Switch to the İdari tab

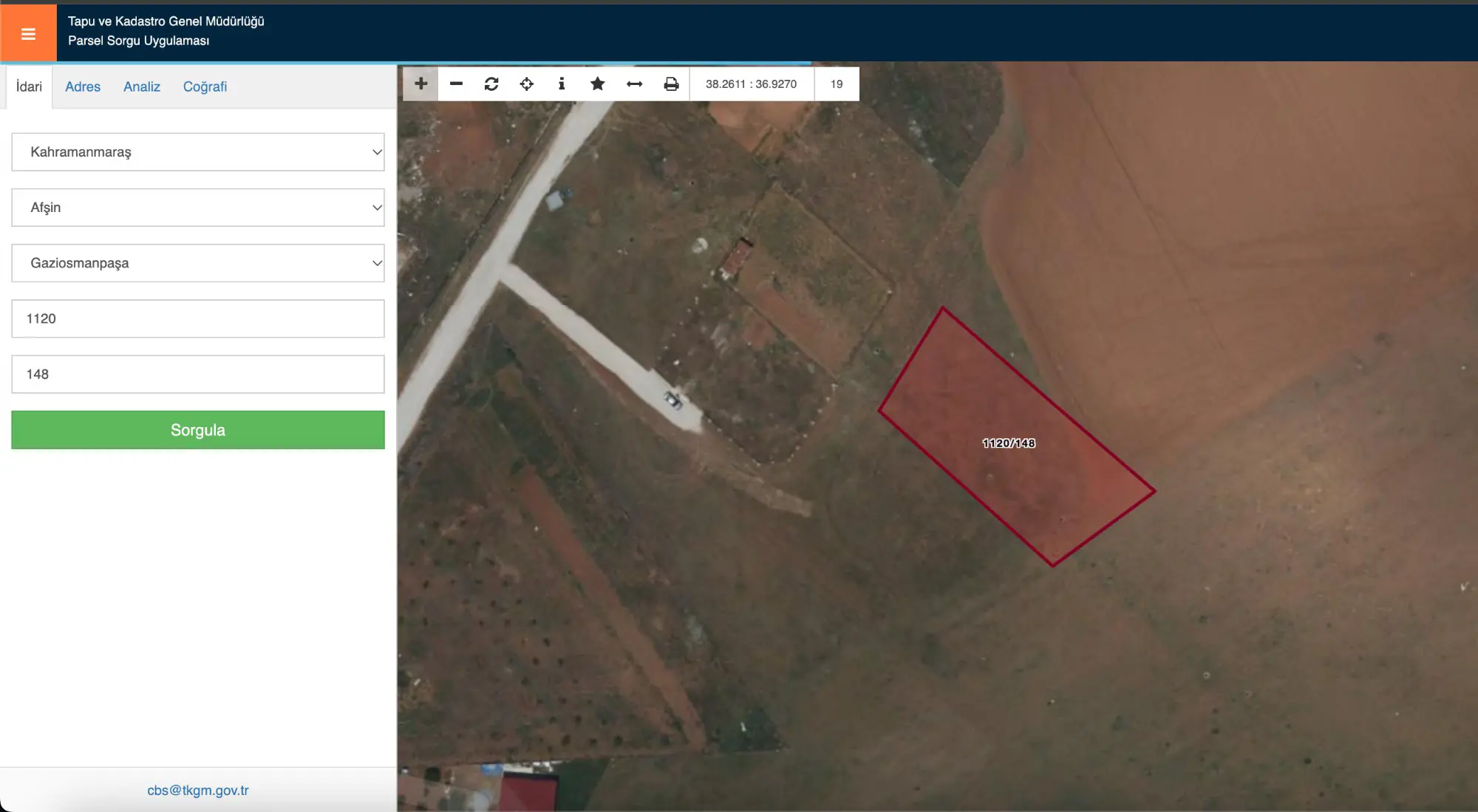[29, 86]
